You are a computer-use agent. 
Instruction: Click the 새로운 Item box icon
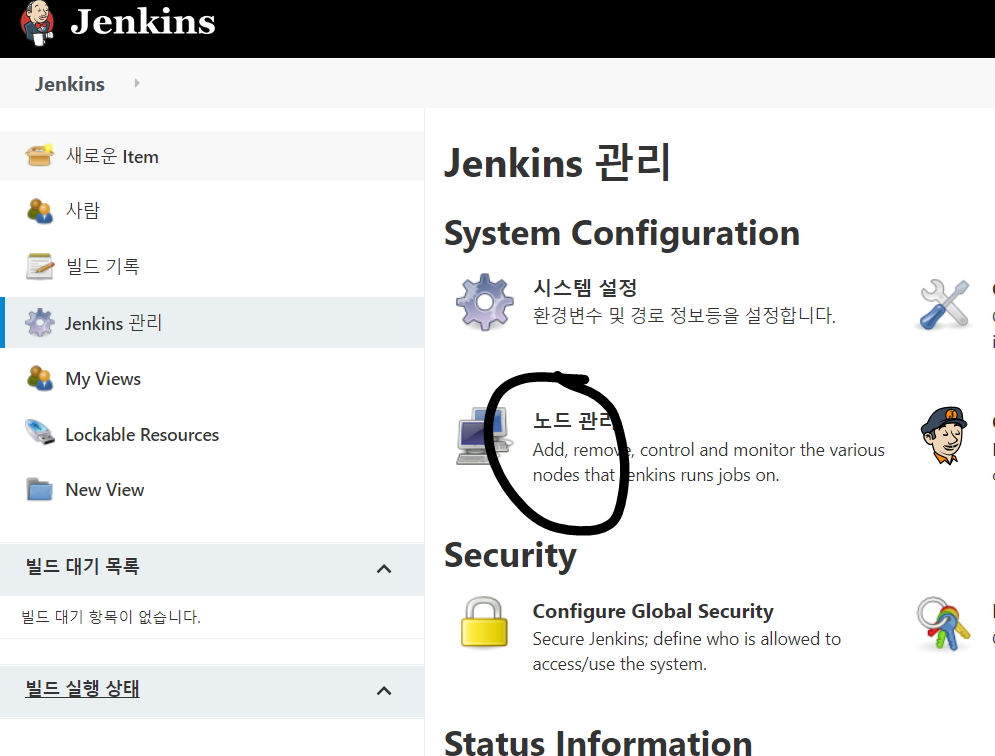tap(39, 156)
